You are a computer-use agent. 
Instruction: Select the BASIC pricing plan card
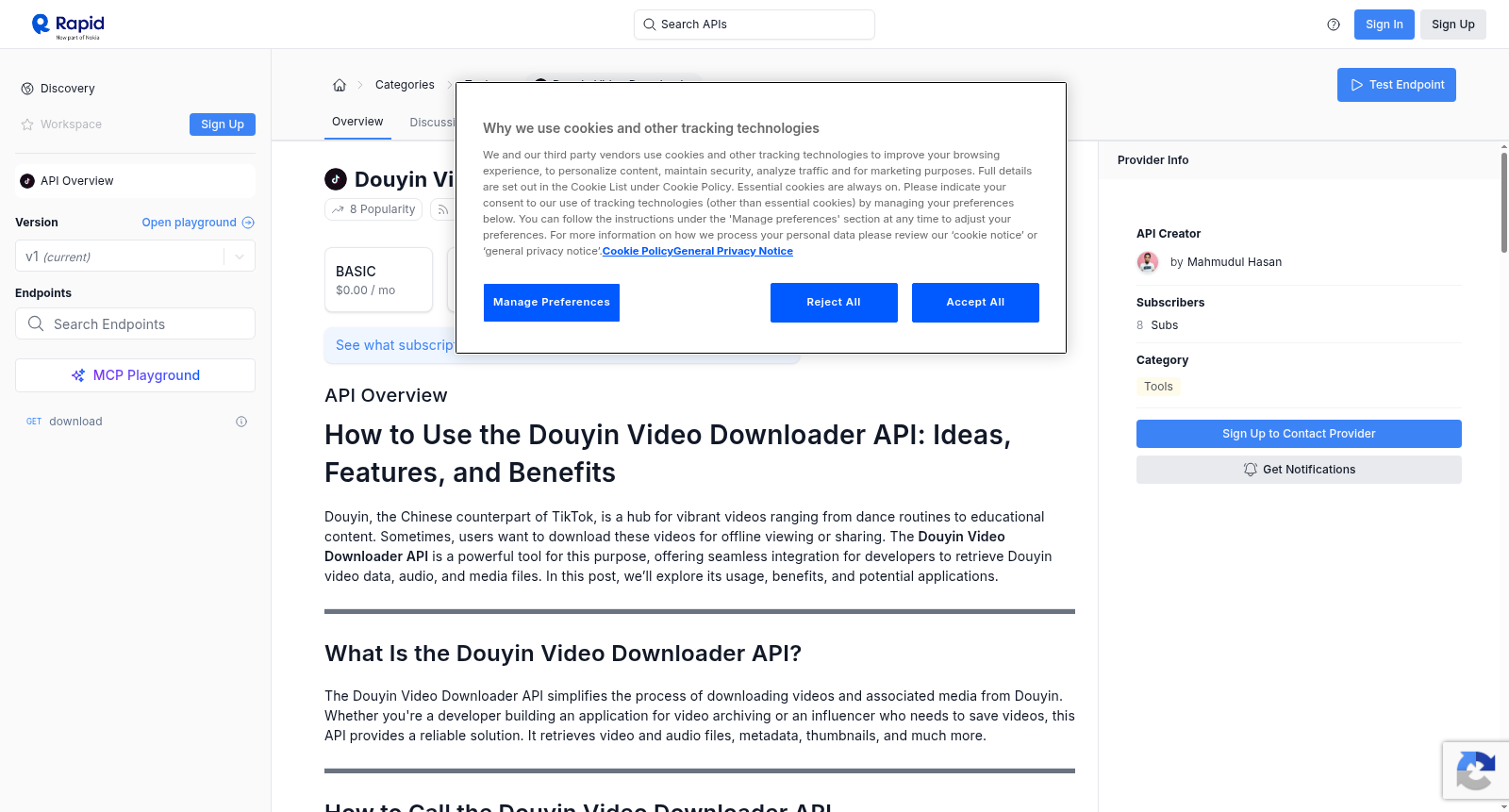point(378,280)
